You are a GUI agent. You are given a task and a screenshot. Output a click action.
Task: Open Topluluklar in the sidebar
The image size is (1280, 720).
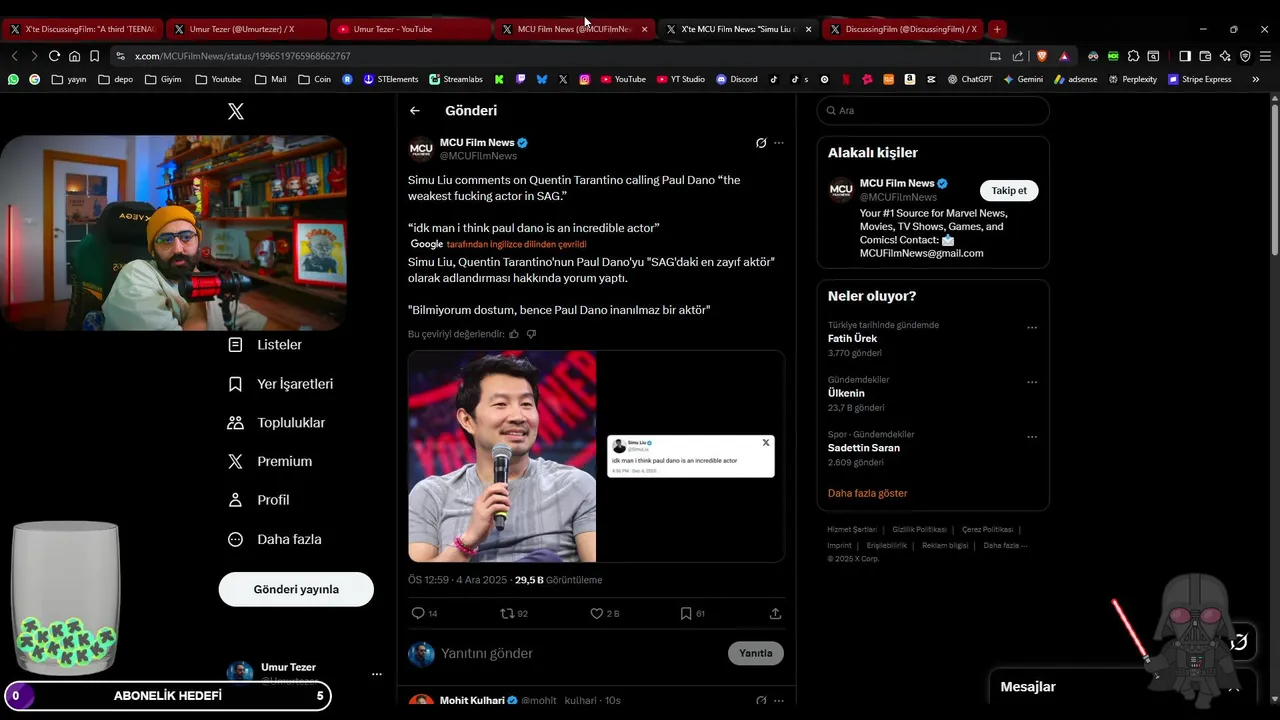(x=277, y=423)
